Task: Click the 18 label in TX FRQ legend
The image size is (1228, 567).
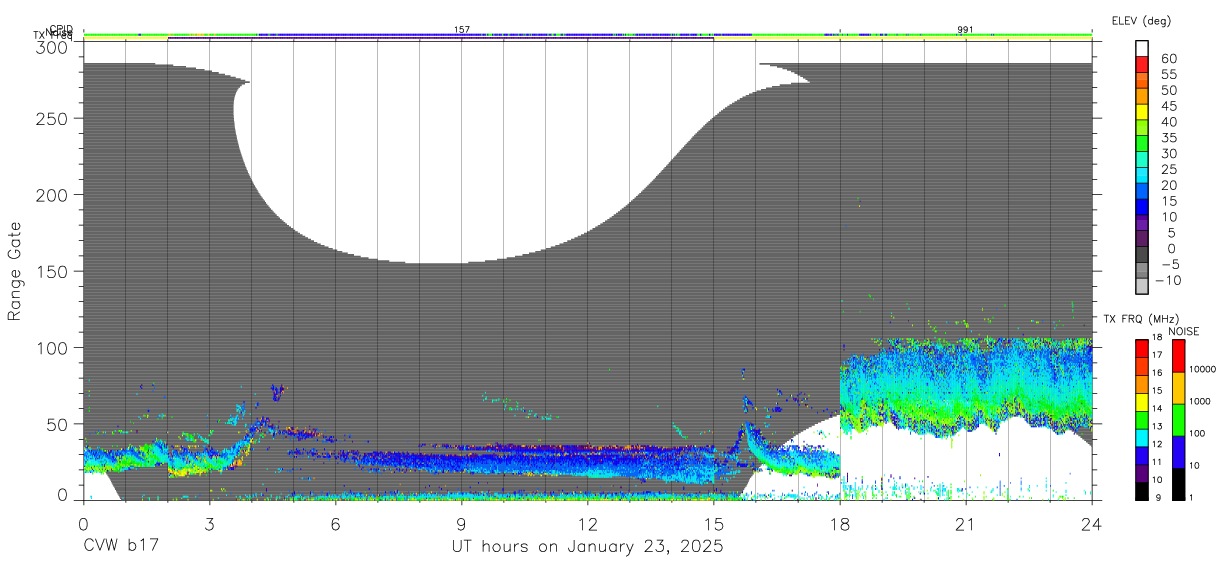Action: (x=1156, y=337)
